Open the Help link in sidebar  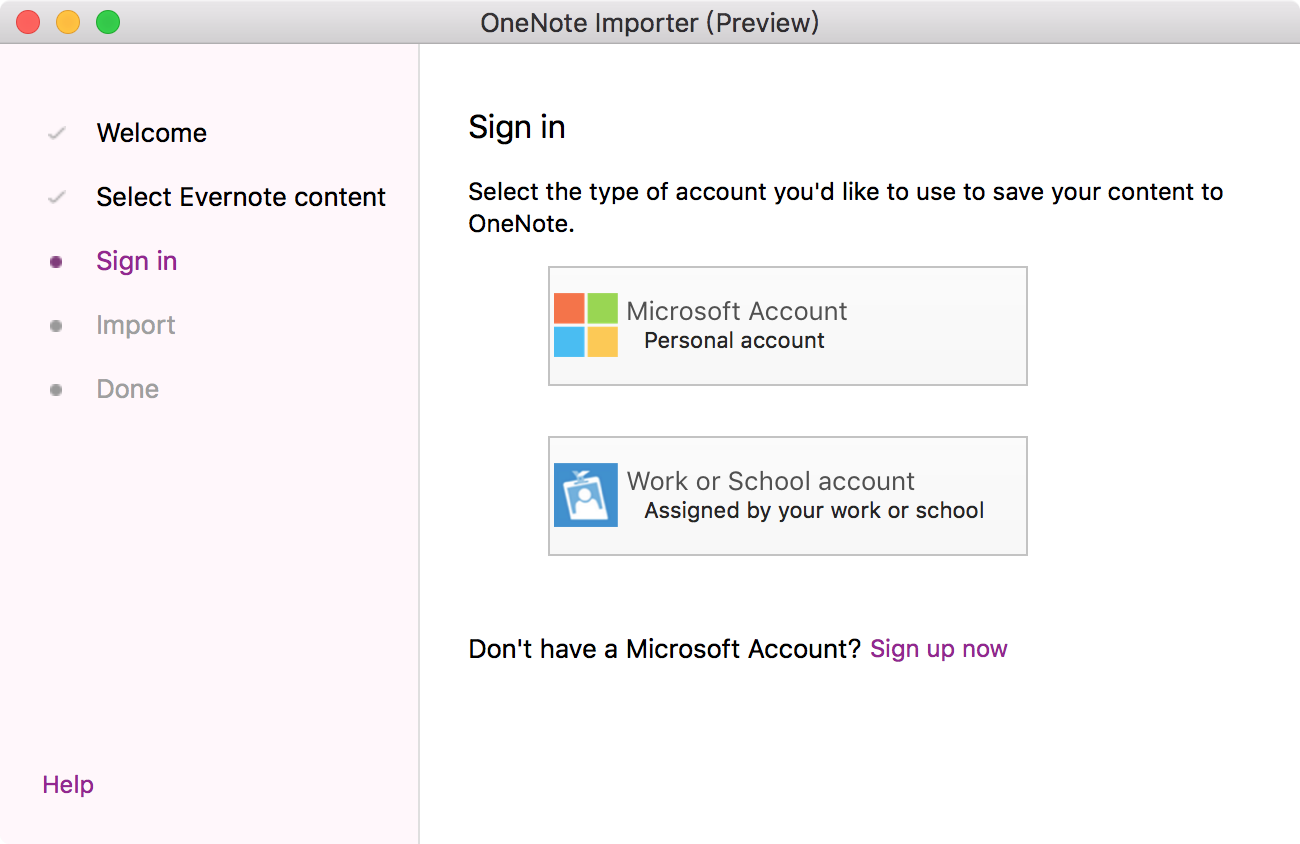coord(68,785)
